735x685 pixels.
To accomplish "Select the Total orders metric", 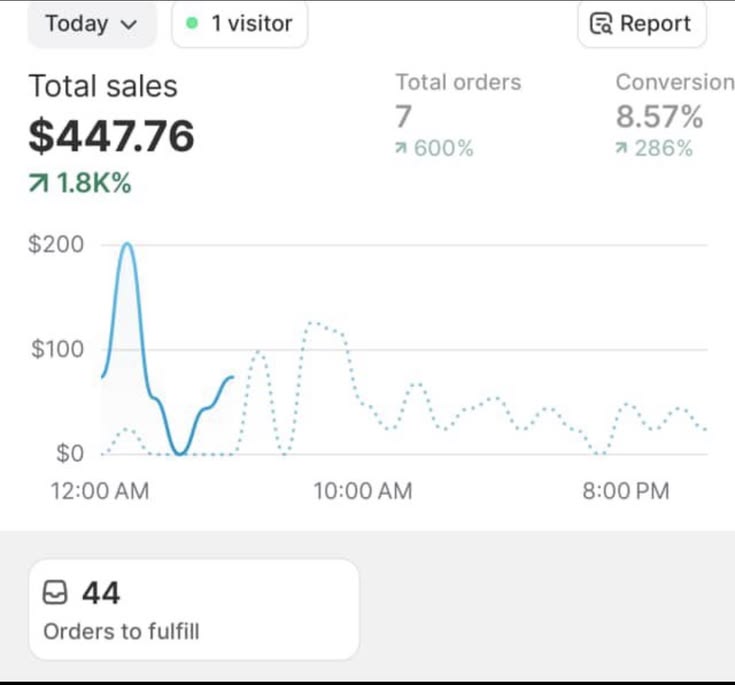I will click(458, 82).
